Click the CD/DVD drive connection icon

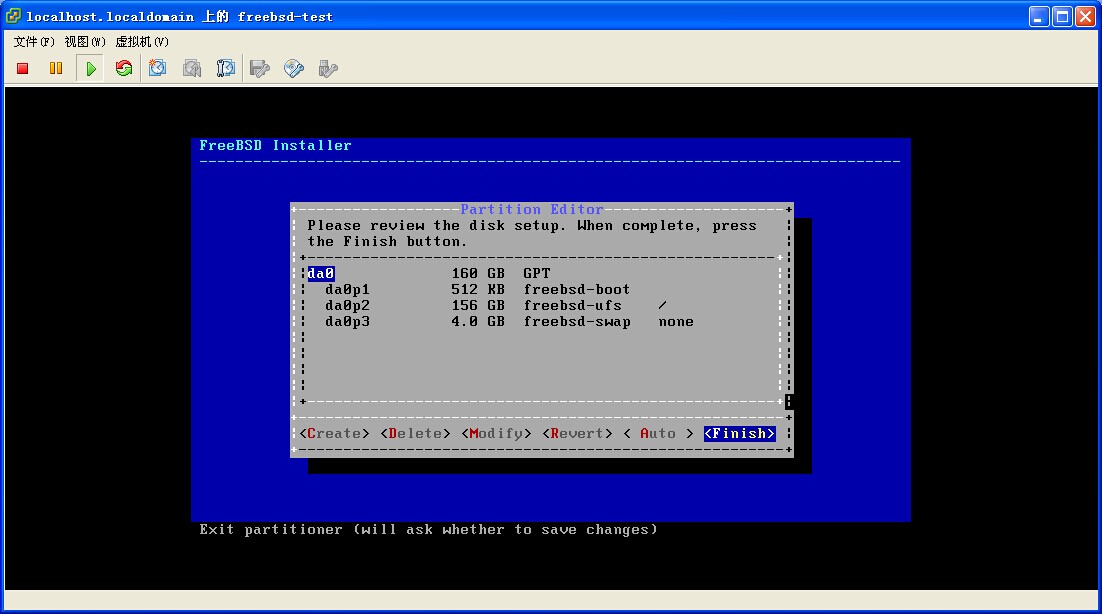294,69
